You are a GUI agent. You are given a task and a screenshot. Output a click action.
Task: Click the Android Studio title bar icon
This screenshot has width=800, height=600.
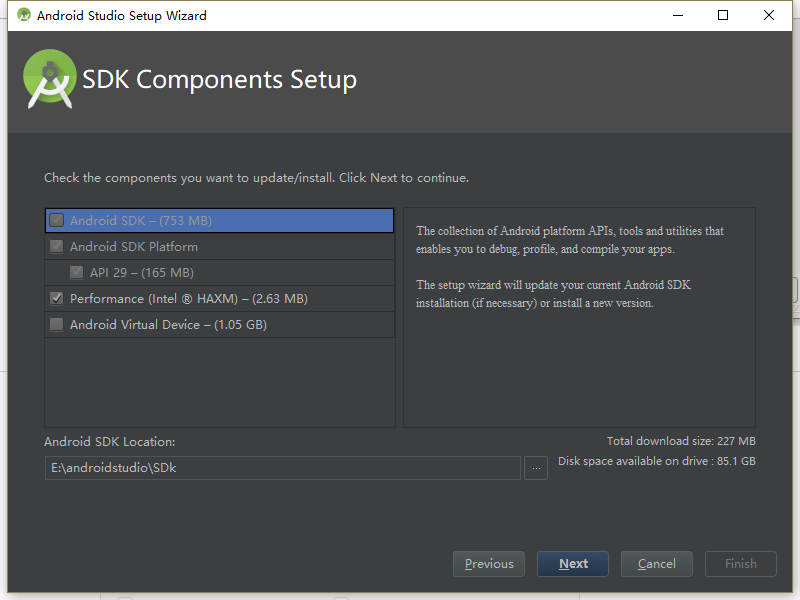pos(23,15)
